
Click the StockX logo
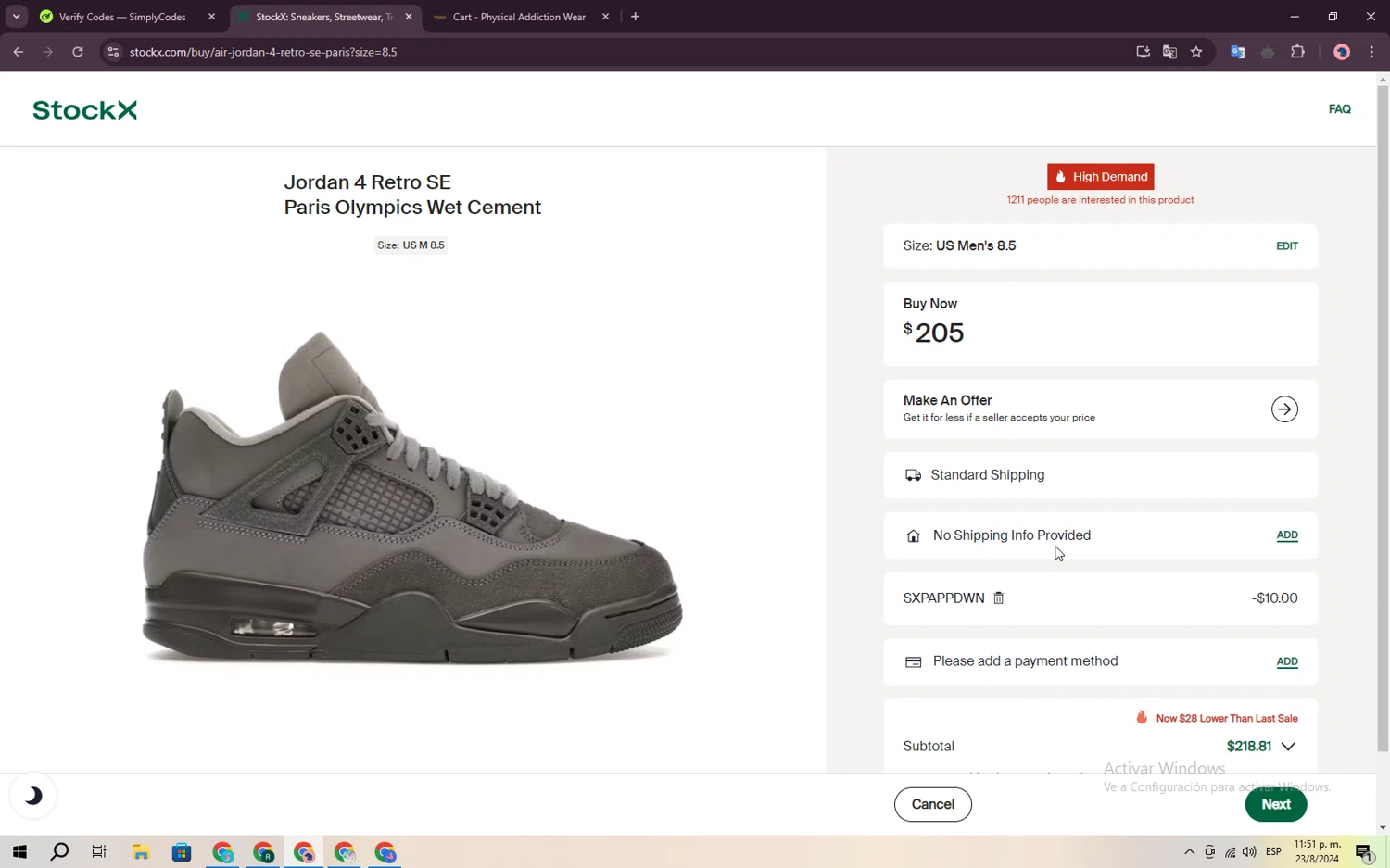(84, 110)
